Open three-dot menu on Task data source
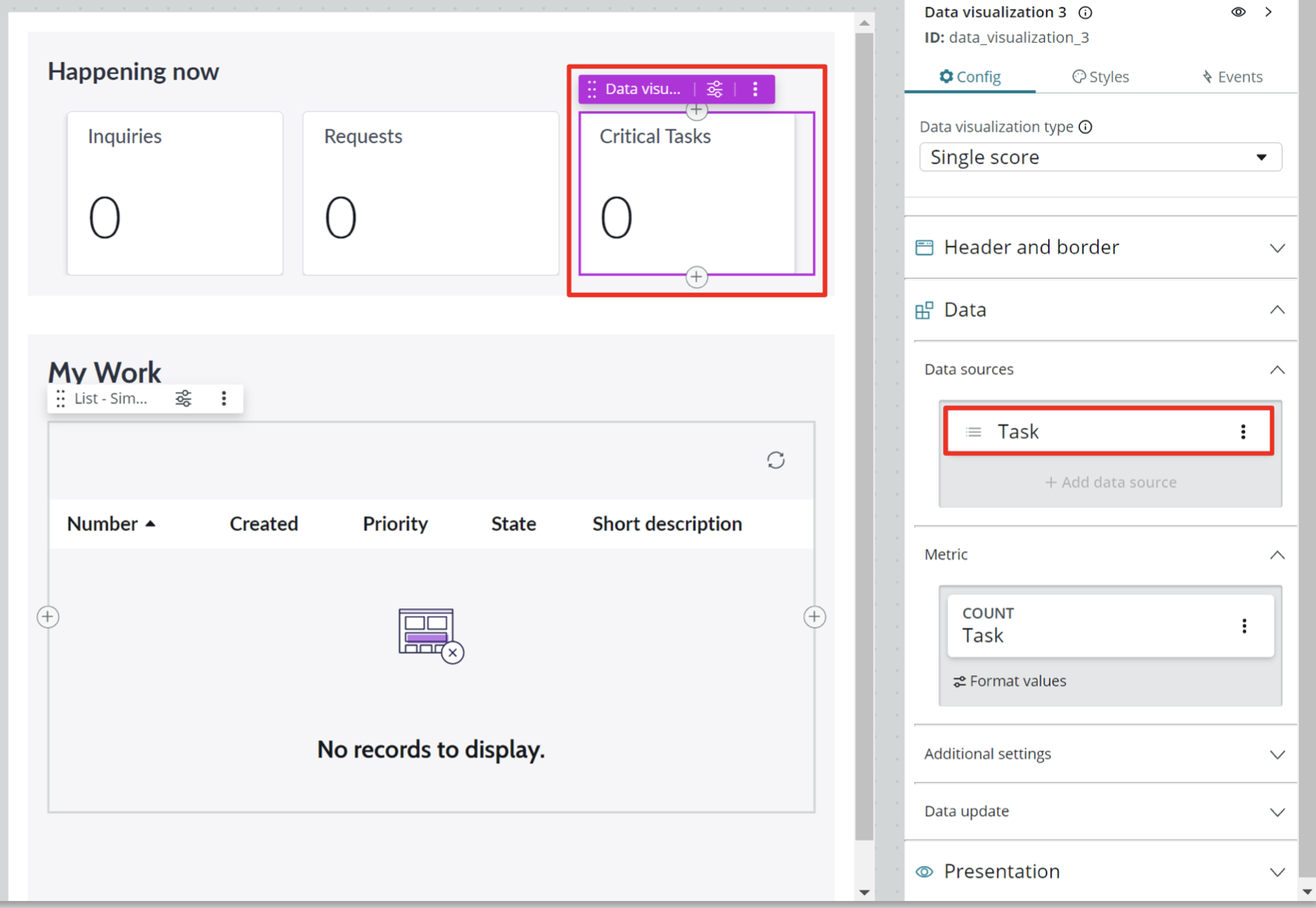This screenshot has height=908, width=1316. (x=1244, y=431)
